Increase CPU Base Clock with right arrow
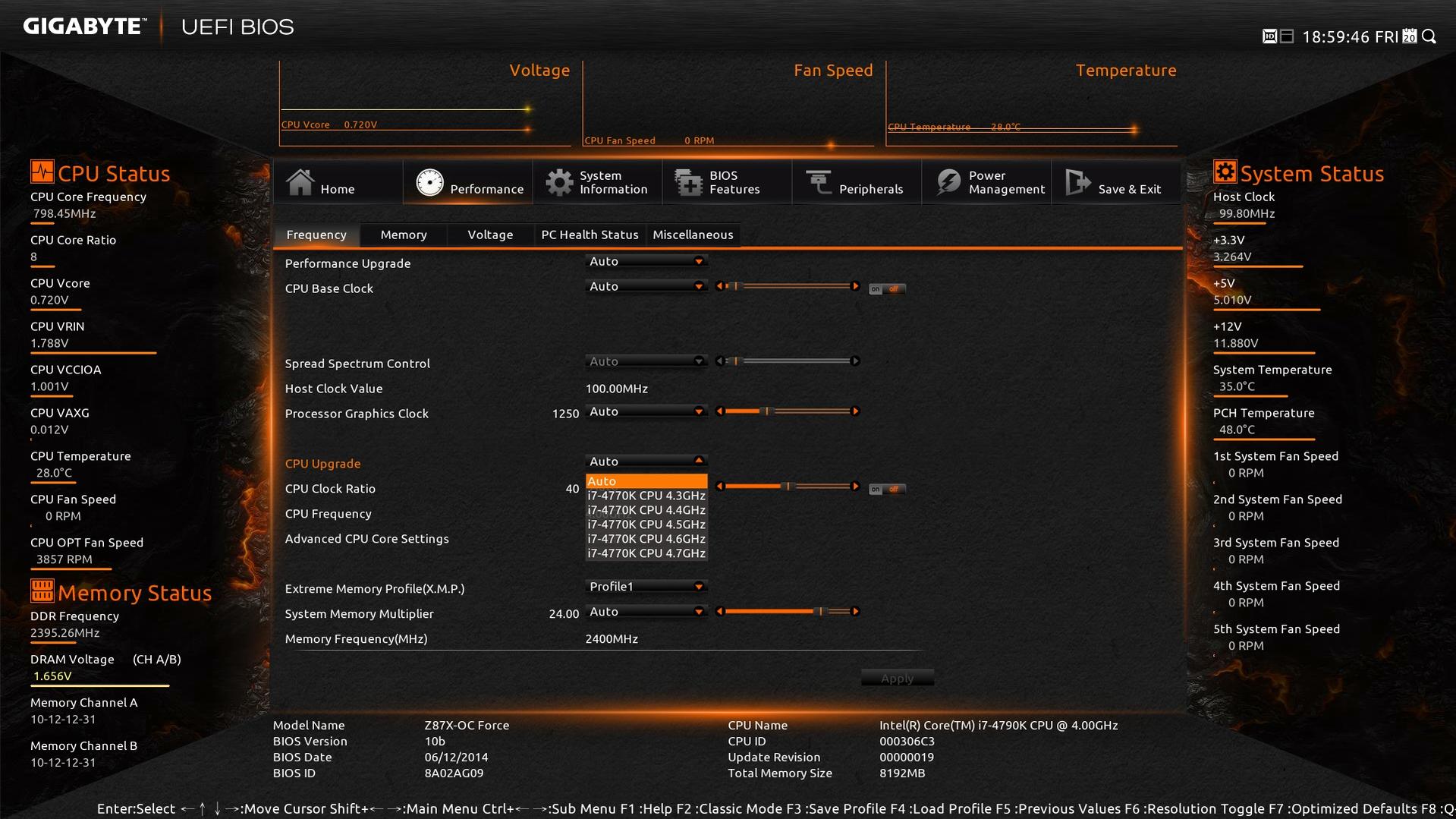 [x=856, y=286]
